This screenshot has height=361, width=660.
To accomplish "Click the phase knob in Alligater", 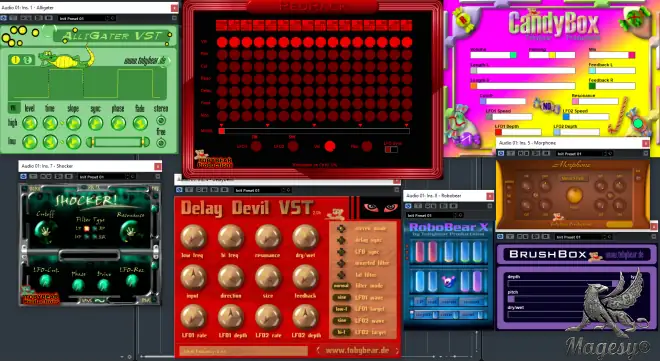I will pyautogui.click(x=118, y=123).
